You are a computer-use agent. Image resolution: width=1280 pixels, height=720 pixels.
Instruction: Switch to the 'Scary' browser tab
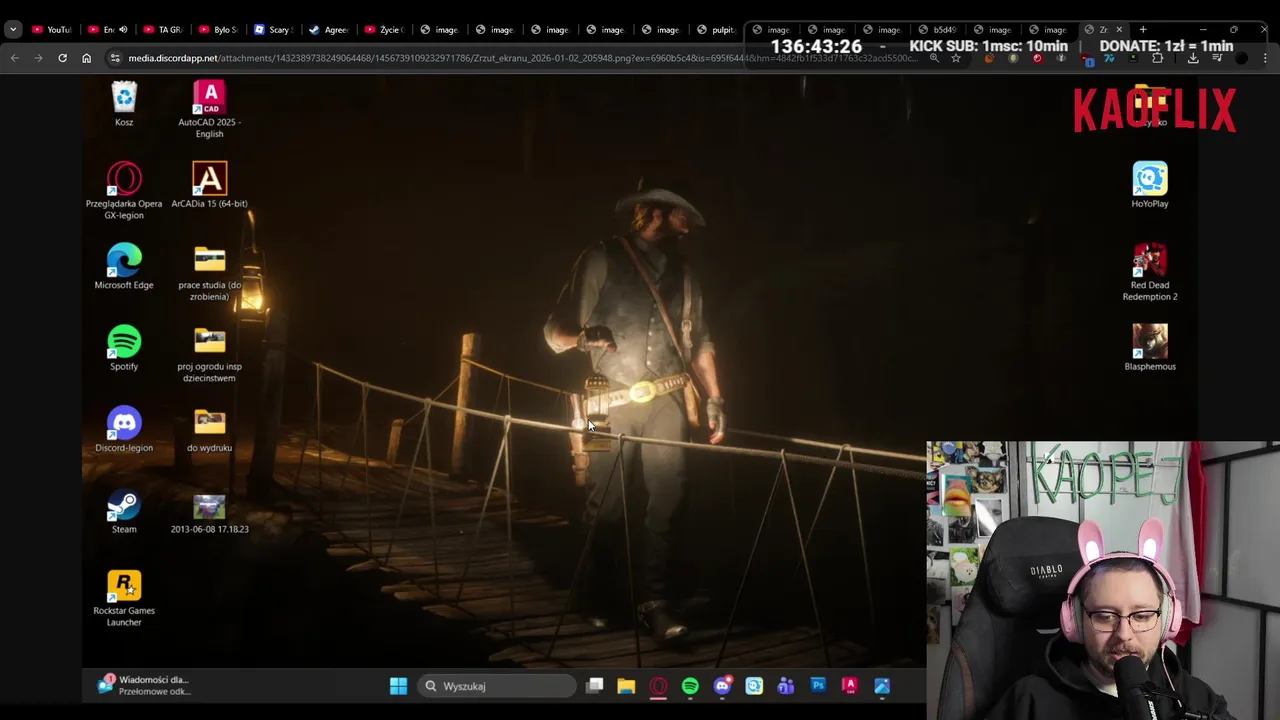click(x=273, y=29)
